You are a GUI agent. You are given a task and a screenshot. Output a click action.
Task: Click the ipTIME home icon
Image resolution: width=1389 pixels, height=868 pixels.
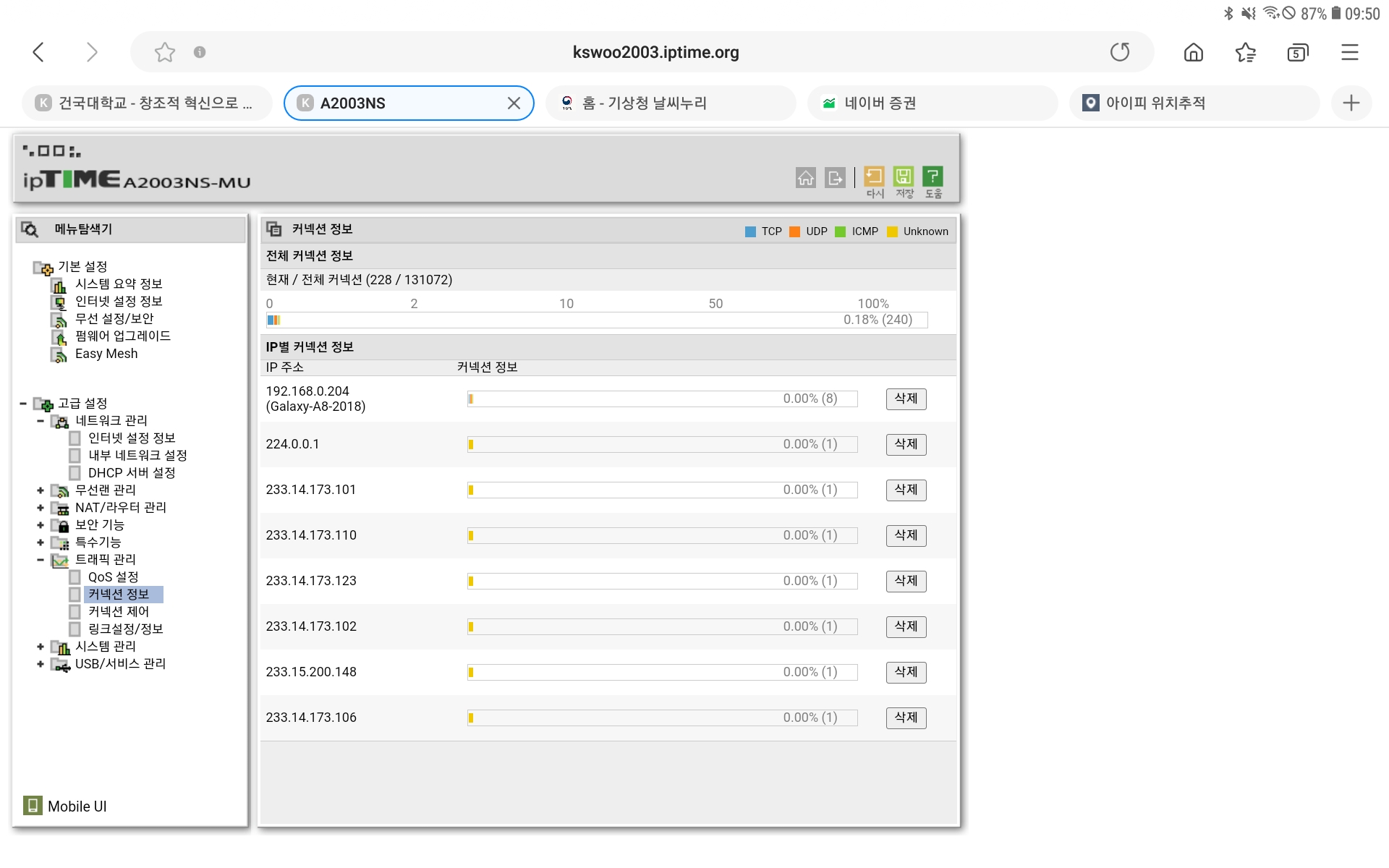pos(805,177)
